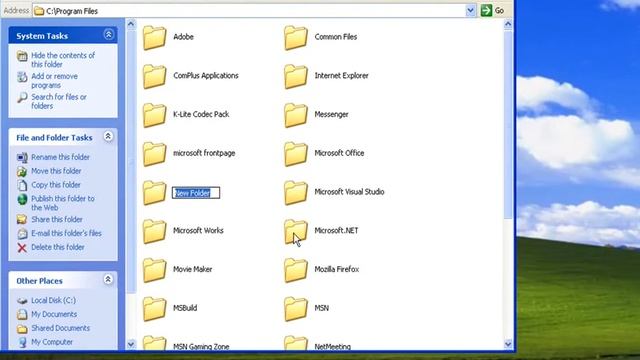
Task: Click 'Add or remove programs' link
Action: [54, 81]
